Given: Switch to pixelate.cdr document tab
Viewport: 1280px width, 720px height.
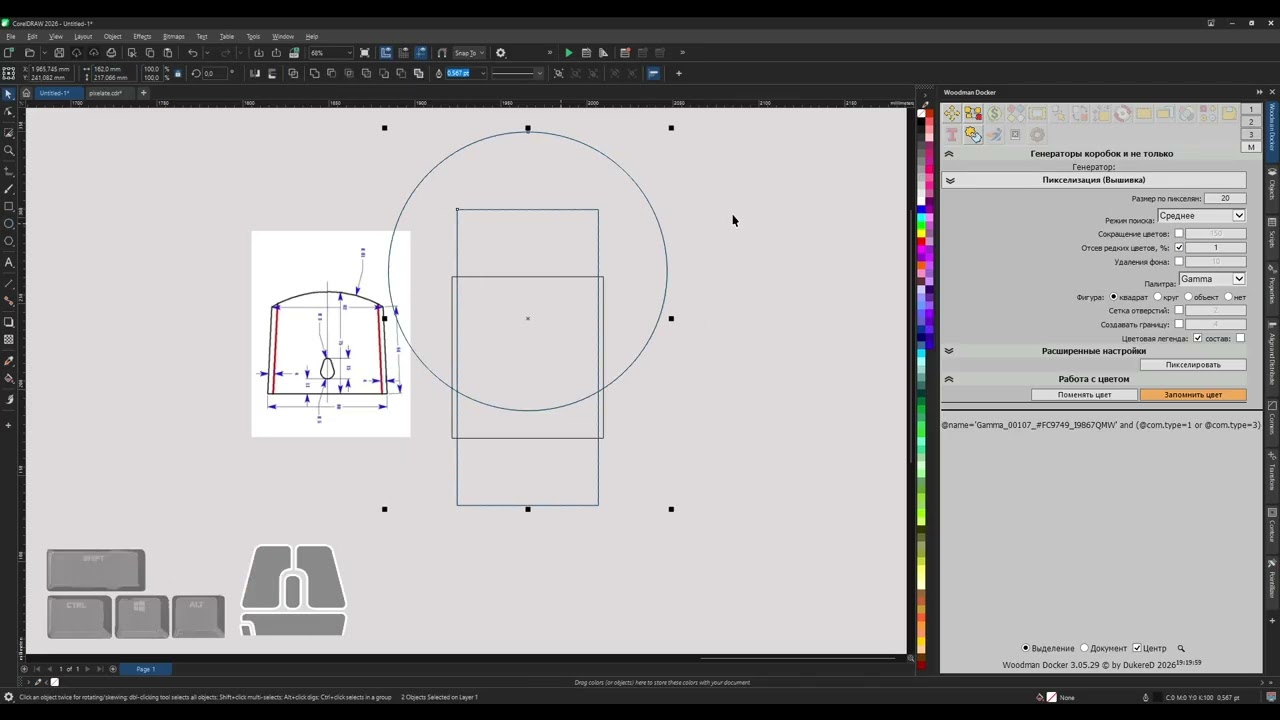Looking at the screenshot, I should (105, 93).
